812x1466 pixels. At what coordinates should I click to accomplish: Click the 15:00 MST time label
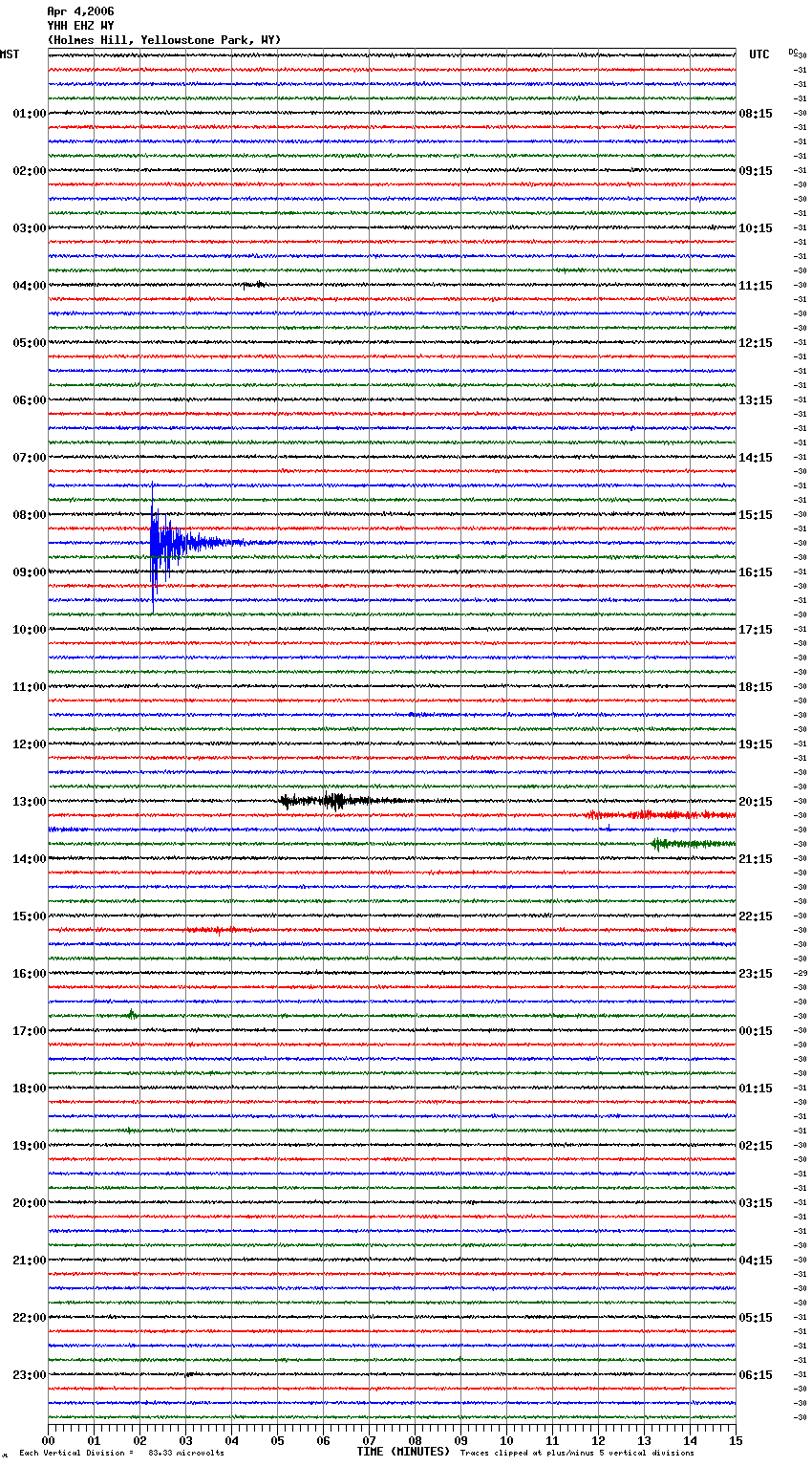30,916
